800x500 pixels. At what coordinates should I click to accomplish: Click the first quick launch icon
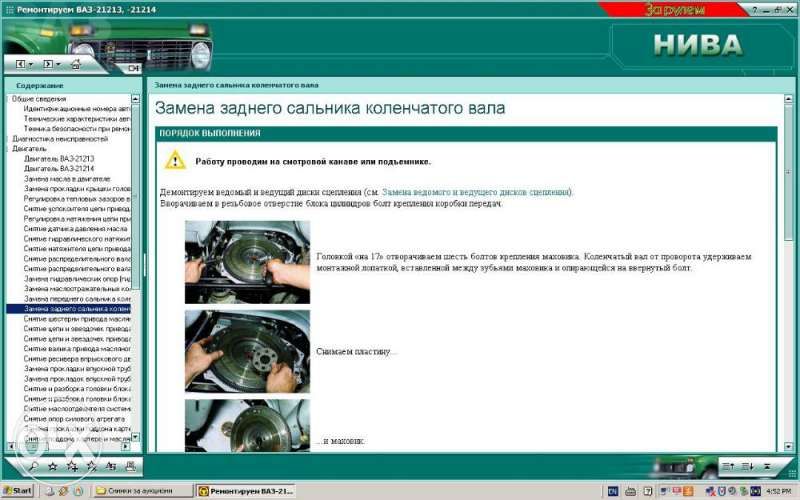49,491
